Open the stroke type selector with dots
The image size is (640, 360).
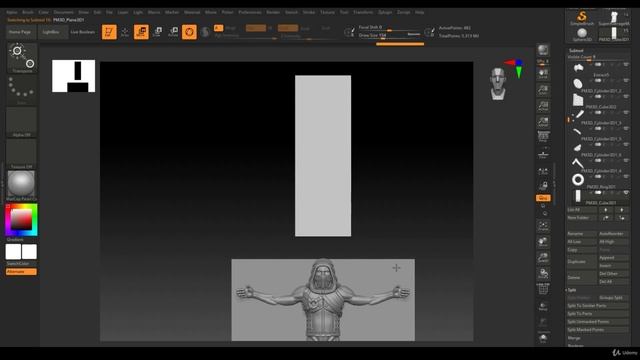pos(22,89)
